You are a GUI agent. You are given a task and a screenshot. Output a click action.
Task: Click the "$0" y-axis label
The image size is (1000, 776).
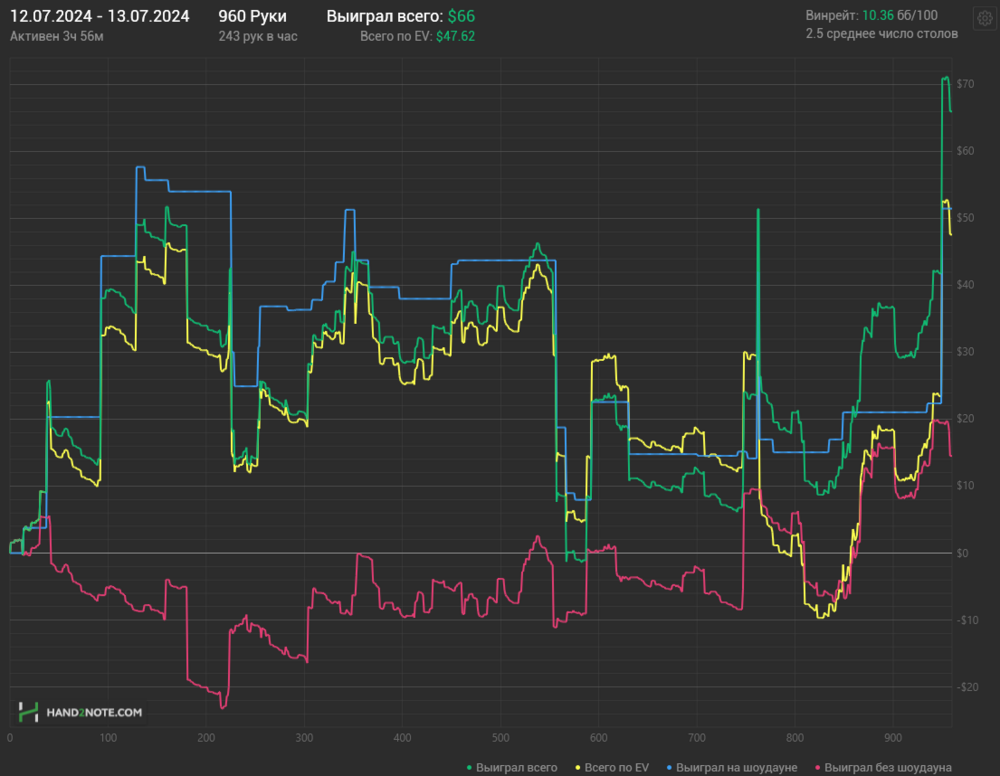962,553
